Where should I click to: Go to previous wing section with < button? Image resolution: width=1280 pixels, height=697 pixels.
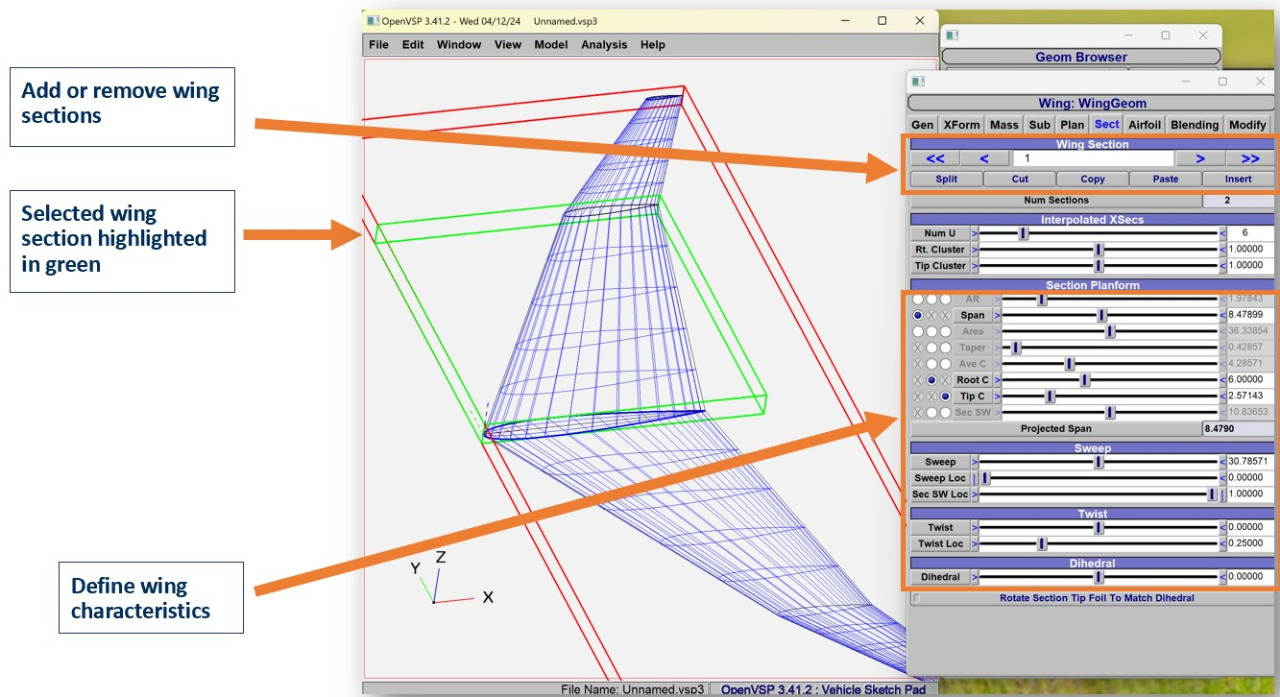(984, 158)
